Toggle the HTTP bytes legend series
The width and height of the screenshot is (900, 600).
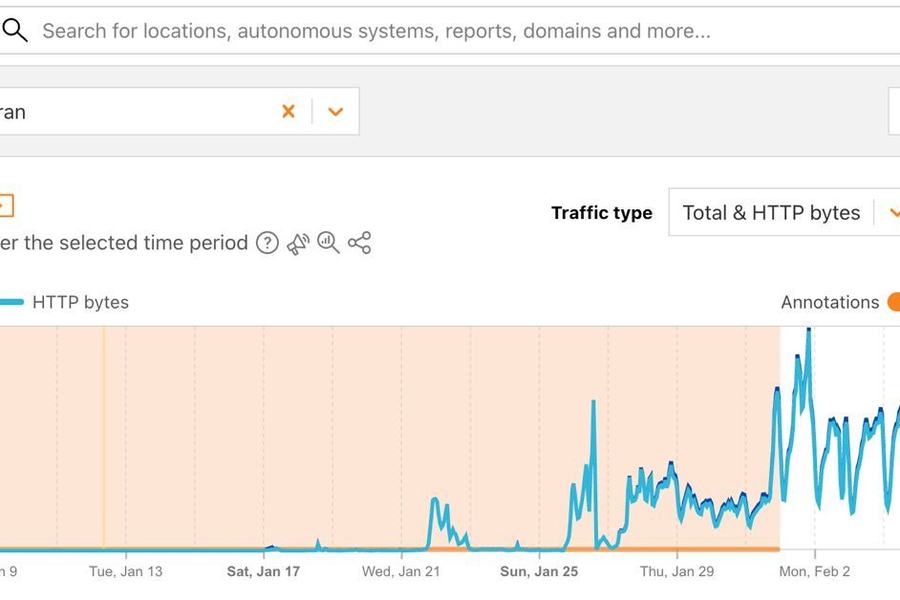tap(64, 302)
